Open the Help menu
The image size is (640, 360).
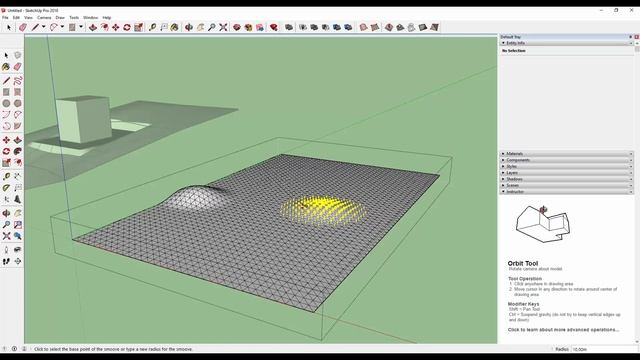tap(107, 18)
